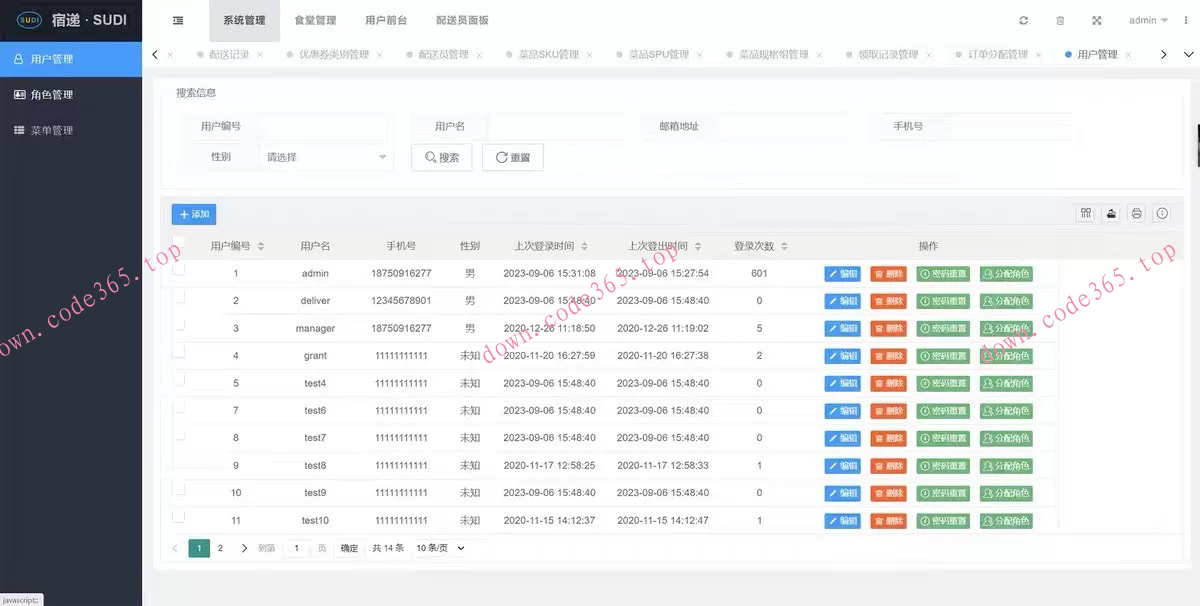The height and width of the screenshot is (606, 1200).
Task: Click the clear cache trash icon
Action: (x=1060, y=20)
